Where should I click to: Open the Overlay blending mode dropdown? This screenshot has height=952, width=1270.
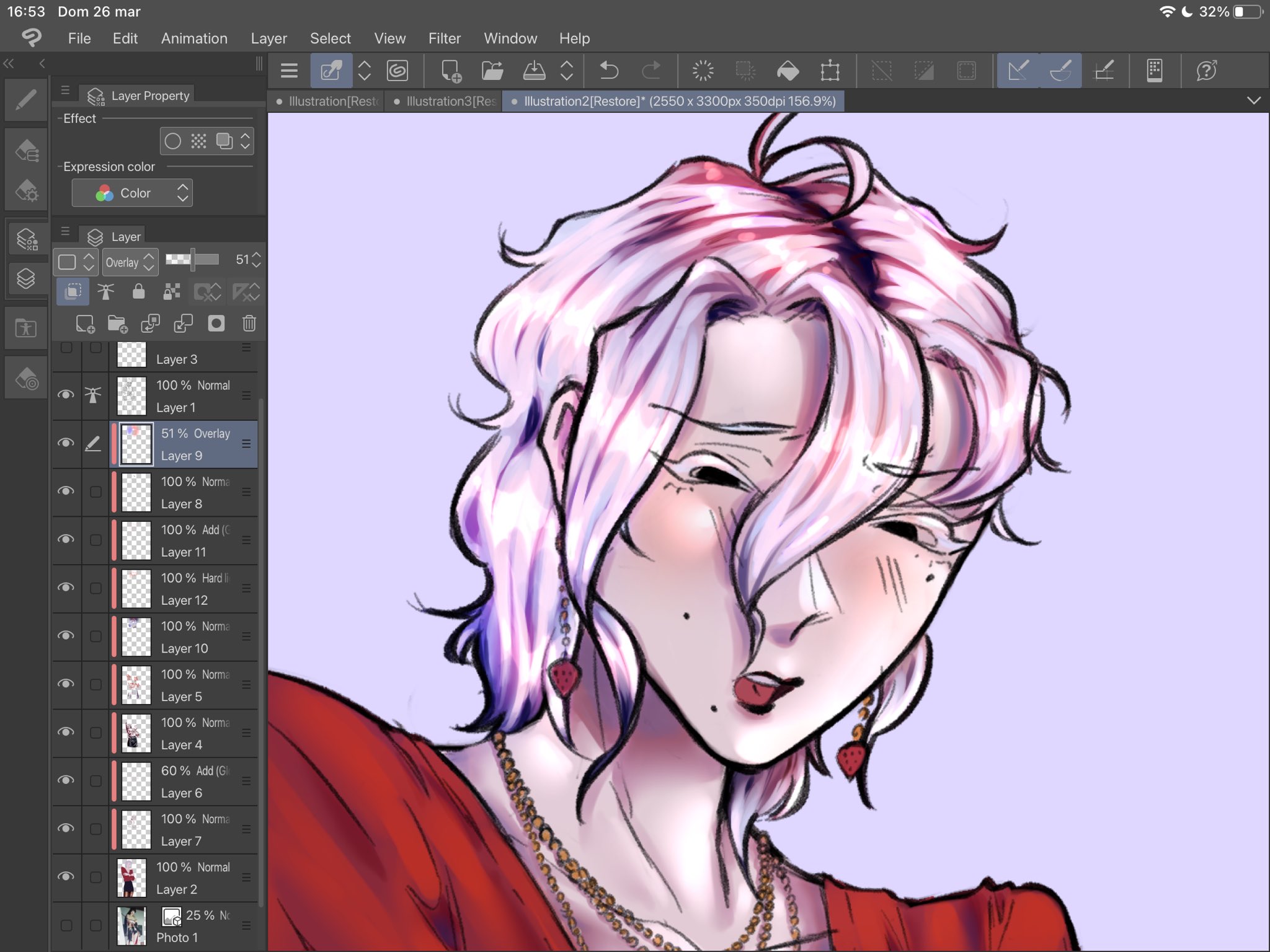tap(130, 262)
